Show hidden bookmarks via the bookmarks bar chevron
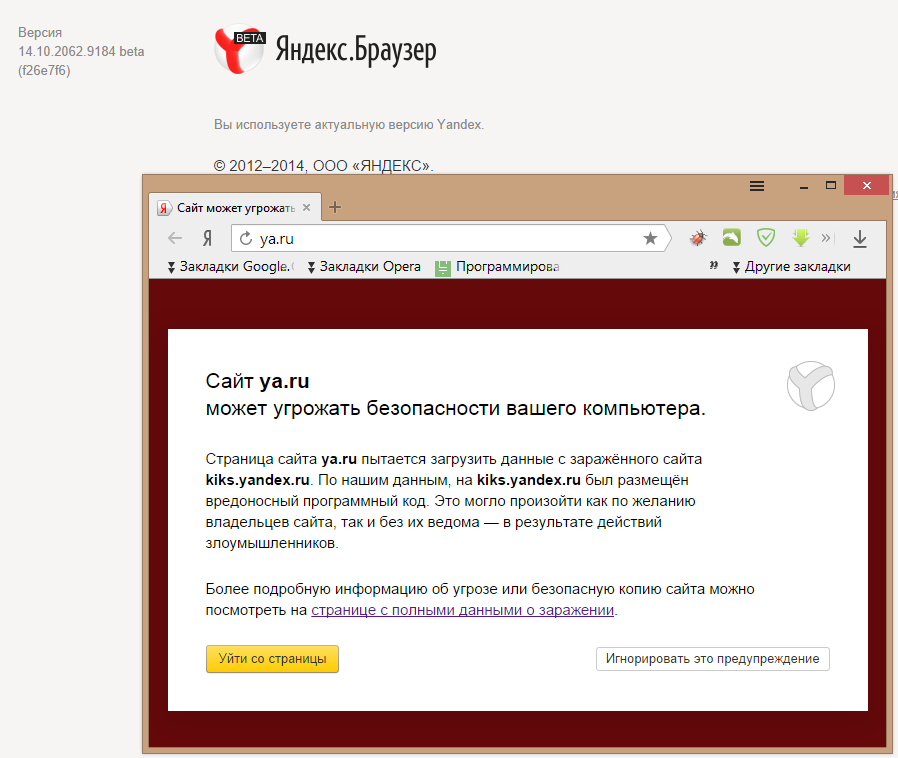The height and width of the screenshot is (758, 898). pyautogui.click(x=714, y=266)
